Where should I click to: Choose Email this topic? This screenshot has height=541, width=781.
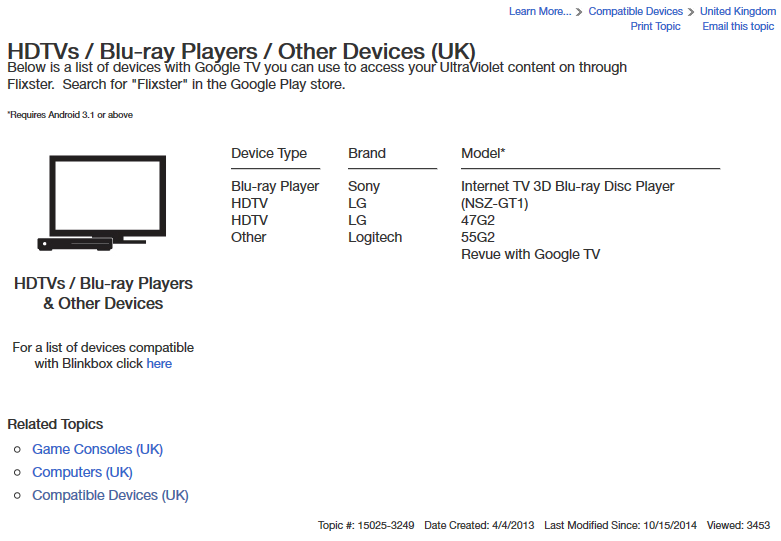pos(738,26)
